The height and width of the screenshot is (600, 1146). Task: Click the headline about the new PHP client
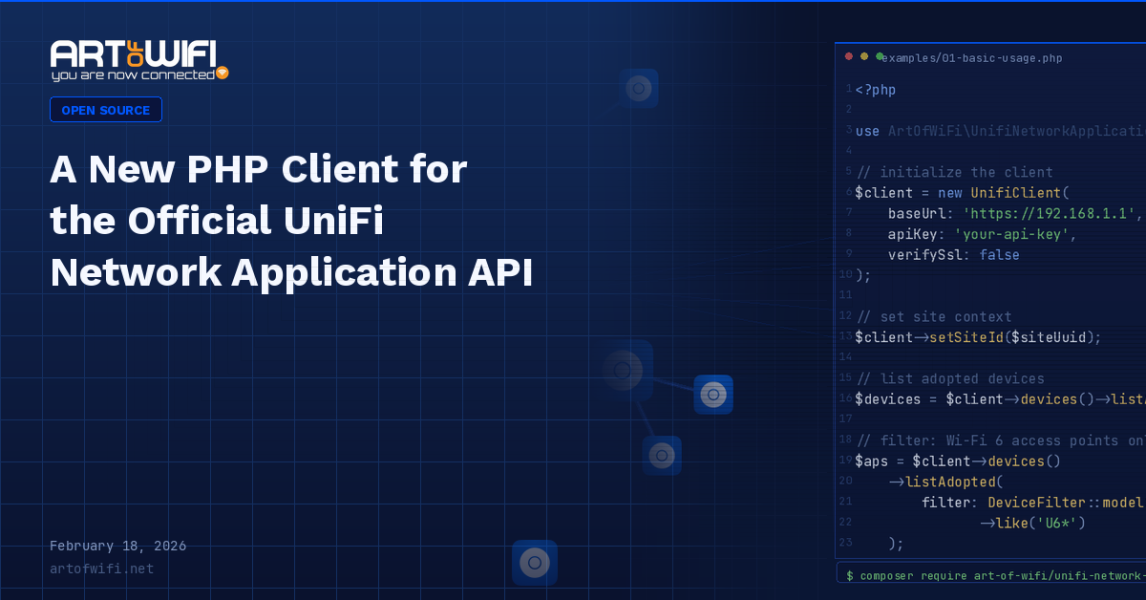coord(291,221)
